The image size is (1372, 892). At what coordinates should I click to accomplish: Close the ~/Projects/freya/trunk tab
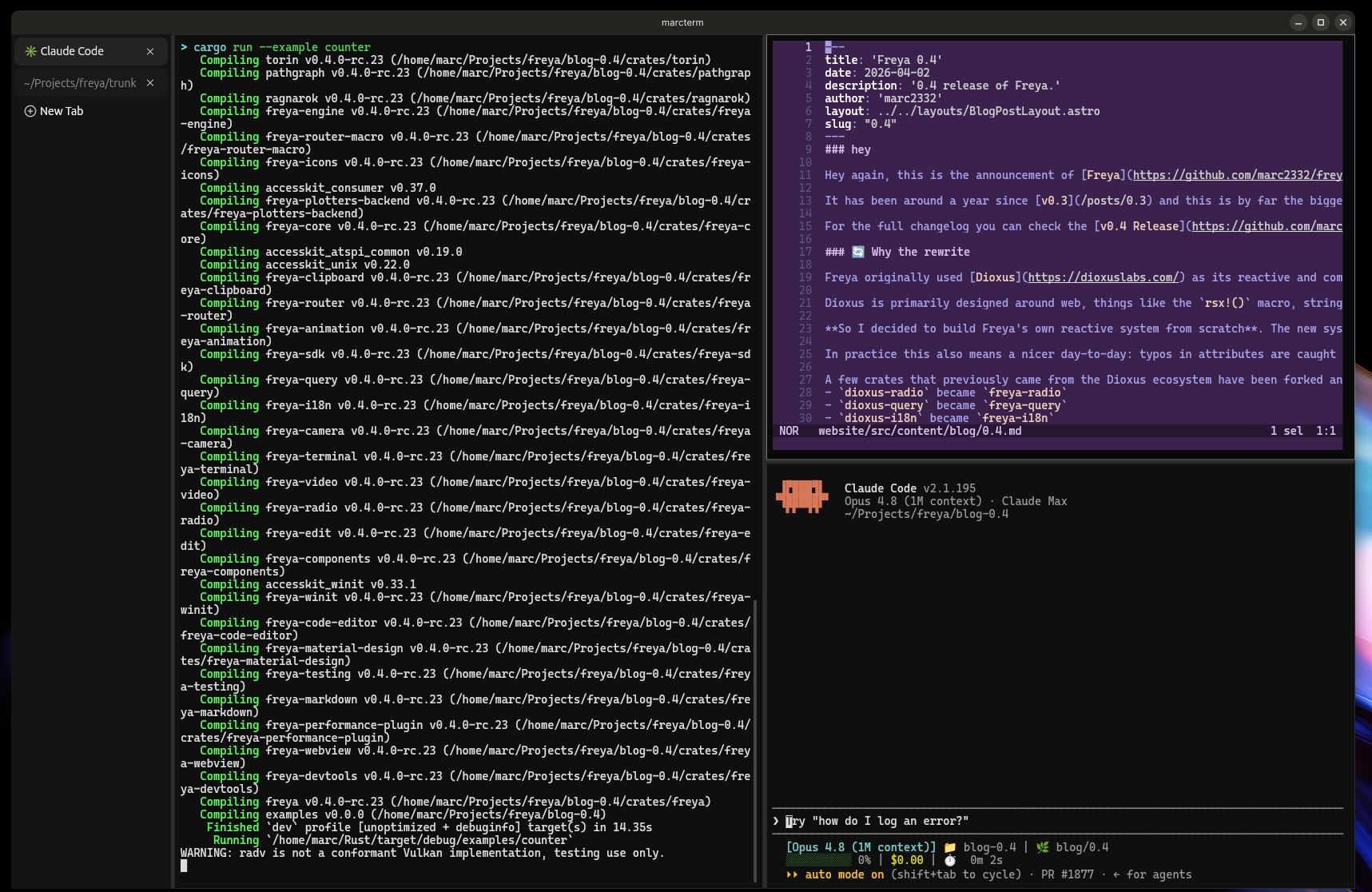click(150, 83)
